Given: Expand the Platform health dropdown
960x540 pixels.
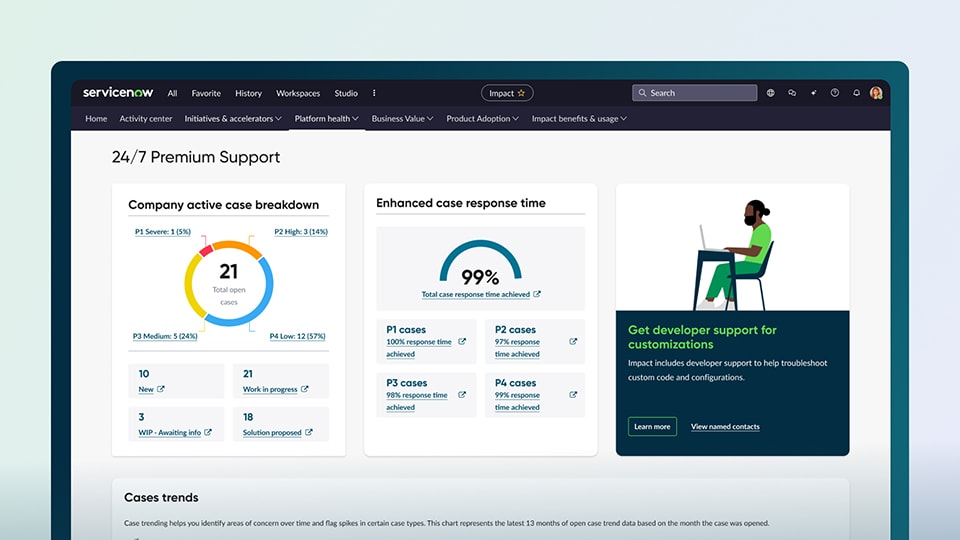Looking at the screenshot, I should tap(326, 119).
